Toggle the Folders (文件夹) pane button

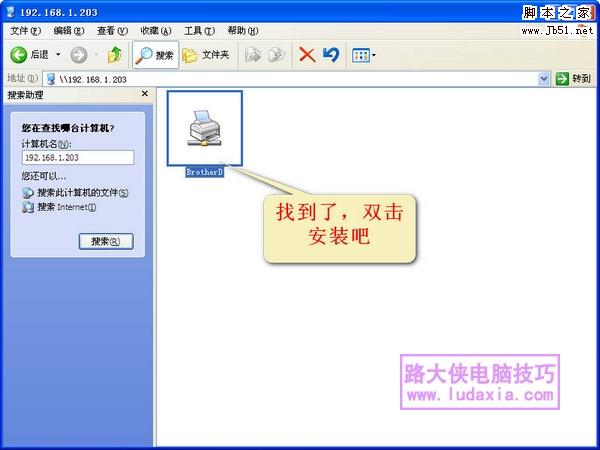[205, 55]
